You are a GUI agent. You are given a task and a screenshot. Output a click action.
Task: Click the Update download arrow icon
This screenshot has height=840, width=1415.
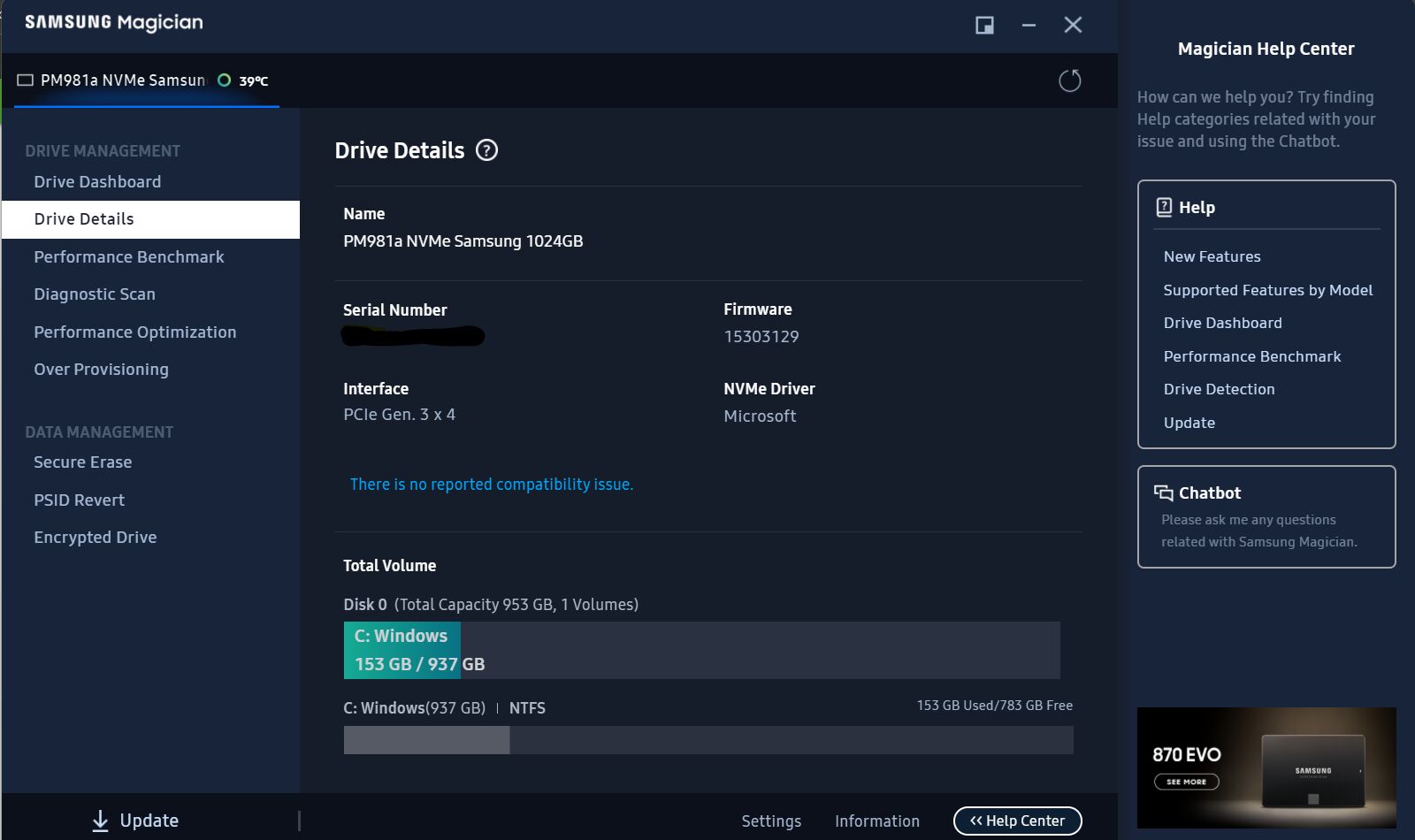[101, 821]
